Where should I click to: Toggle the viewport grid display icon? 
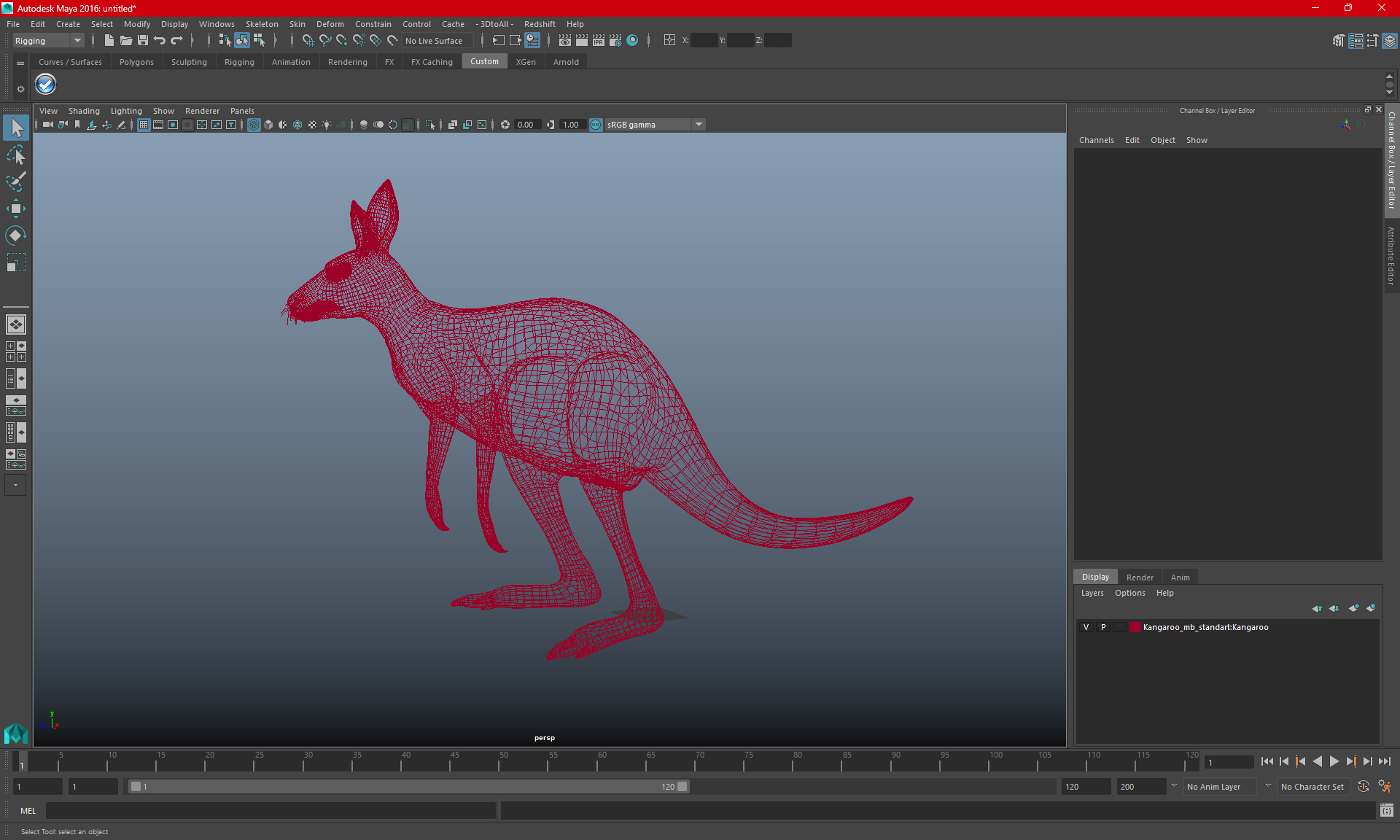tap(144, 125)
